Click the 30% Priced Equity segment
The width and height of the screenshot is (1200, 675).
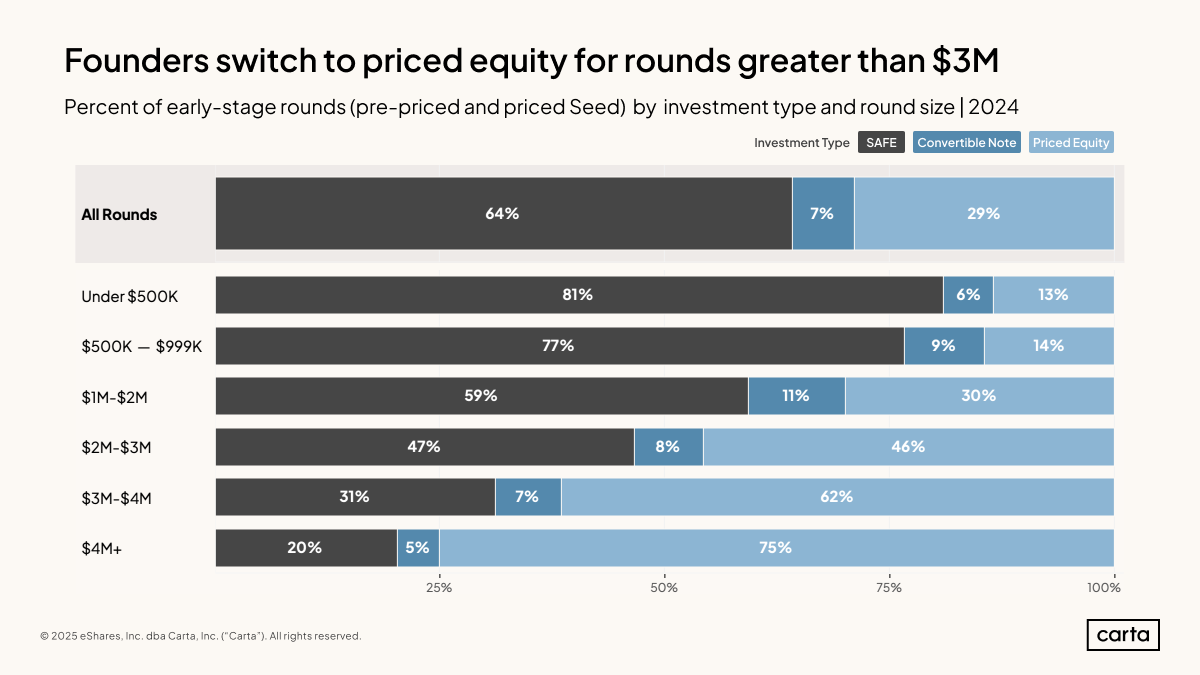pyautogui.click(x=979, y=396)
